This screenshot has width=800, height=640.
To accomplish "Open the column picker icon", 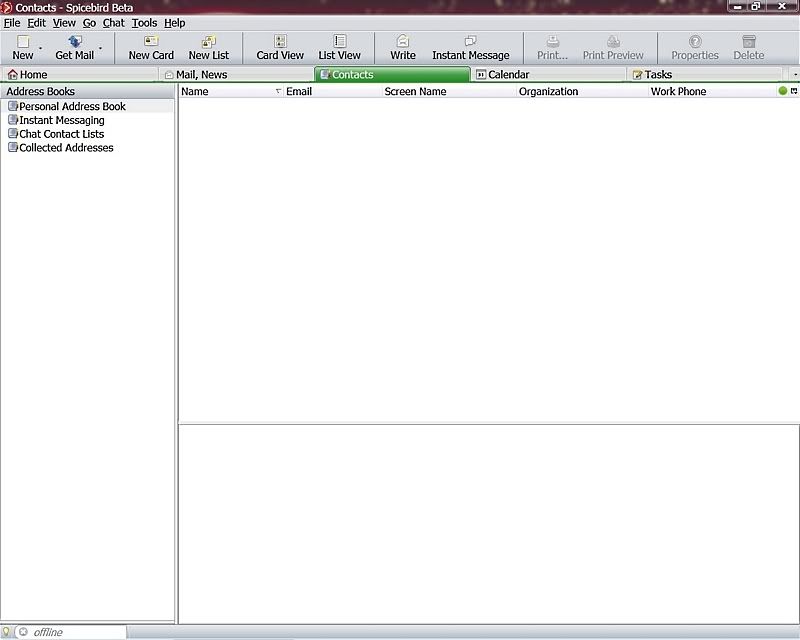I will 794,91.
